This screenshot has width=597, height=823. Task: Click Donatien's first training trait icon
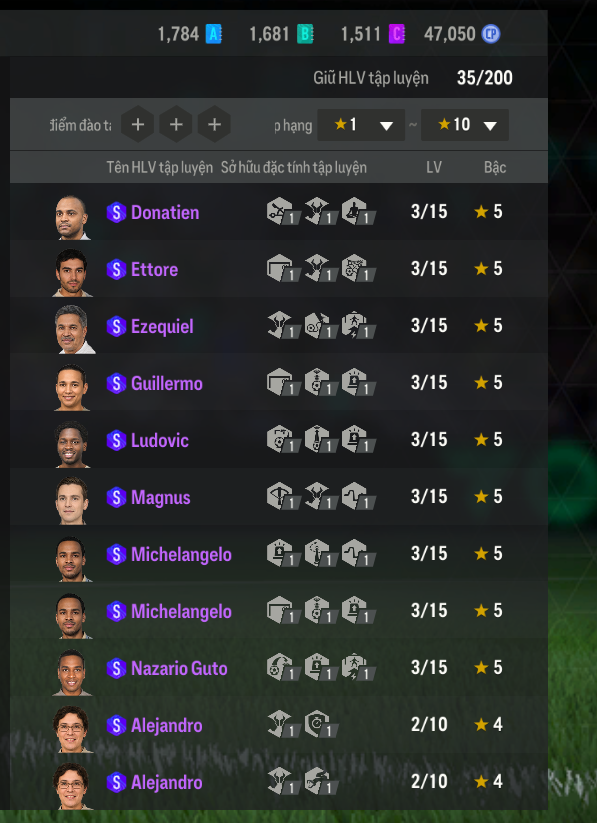pyautogui.click(x=283, y=212)
